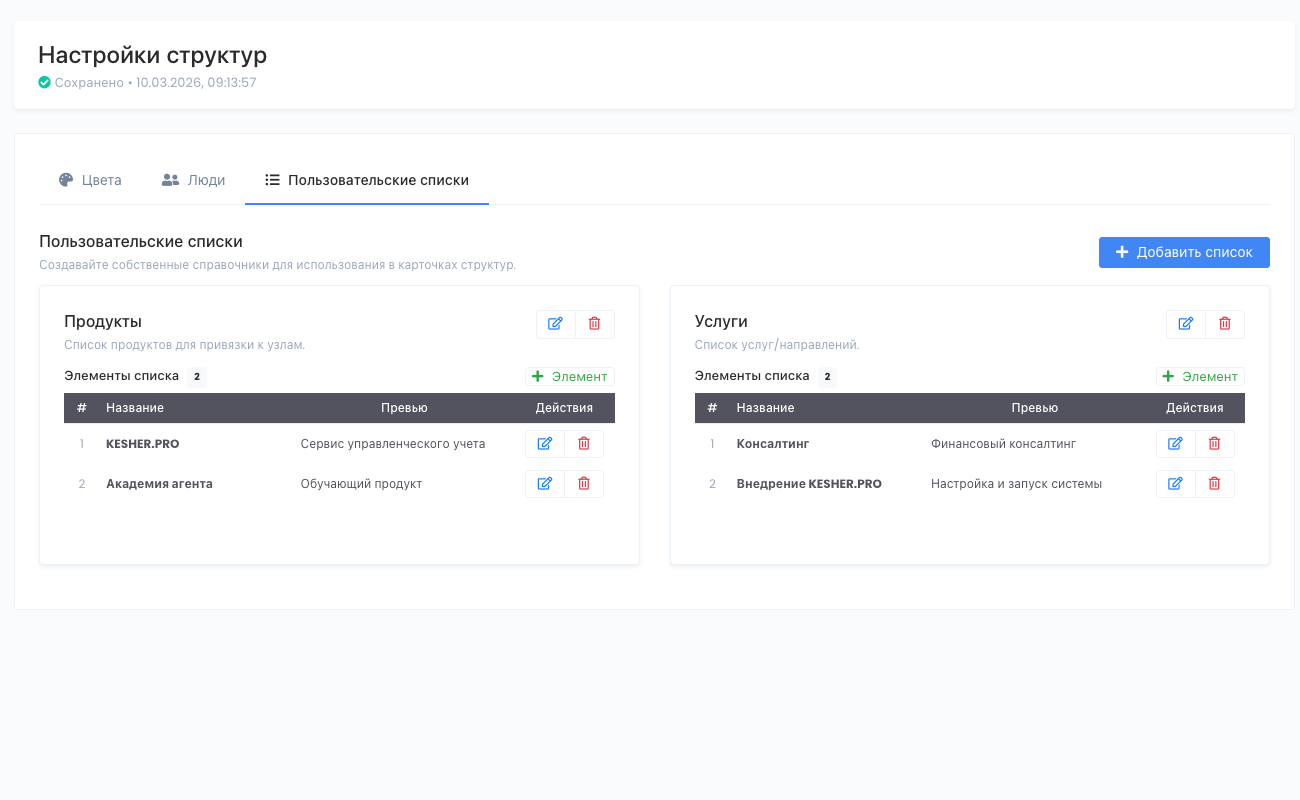
Task: Click the green Сохранено checkmark icon
Action: (x=44, y=82)
